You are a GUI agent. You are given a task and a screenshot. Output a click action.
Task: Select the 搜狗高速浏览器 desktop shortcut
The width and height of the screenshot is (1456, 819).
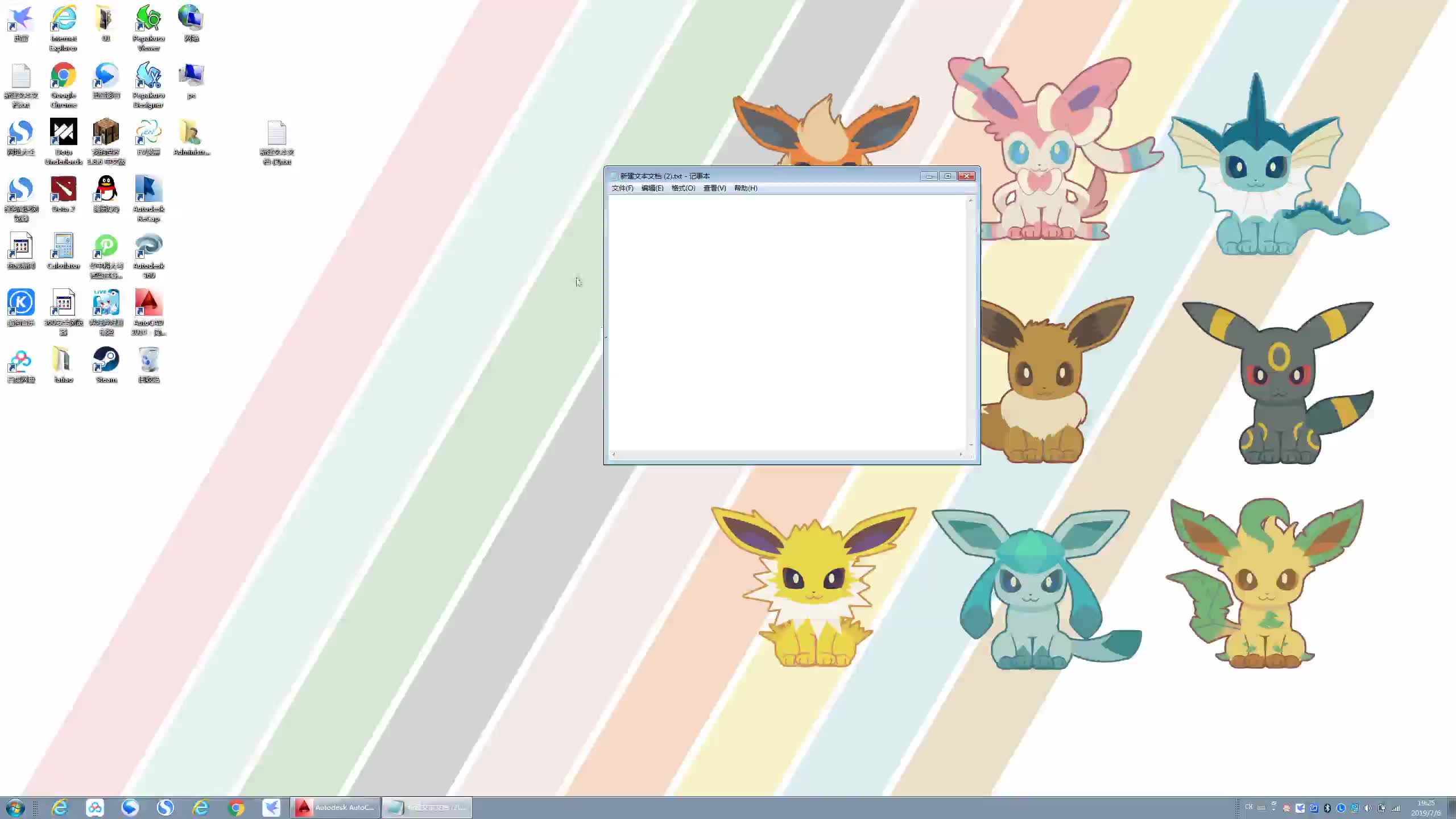click(21, 199)
